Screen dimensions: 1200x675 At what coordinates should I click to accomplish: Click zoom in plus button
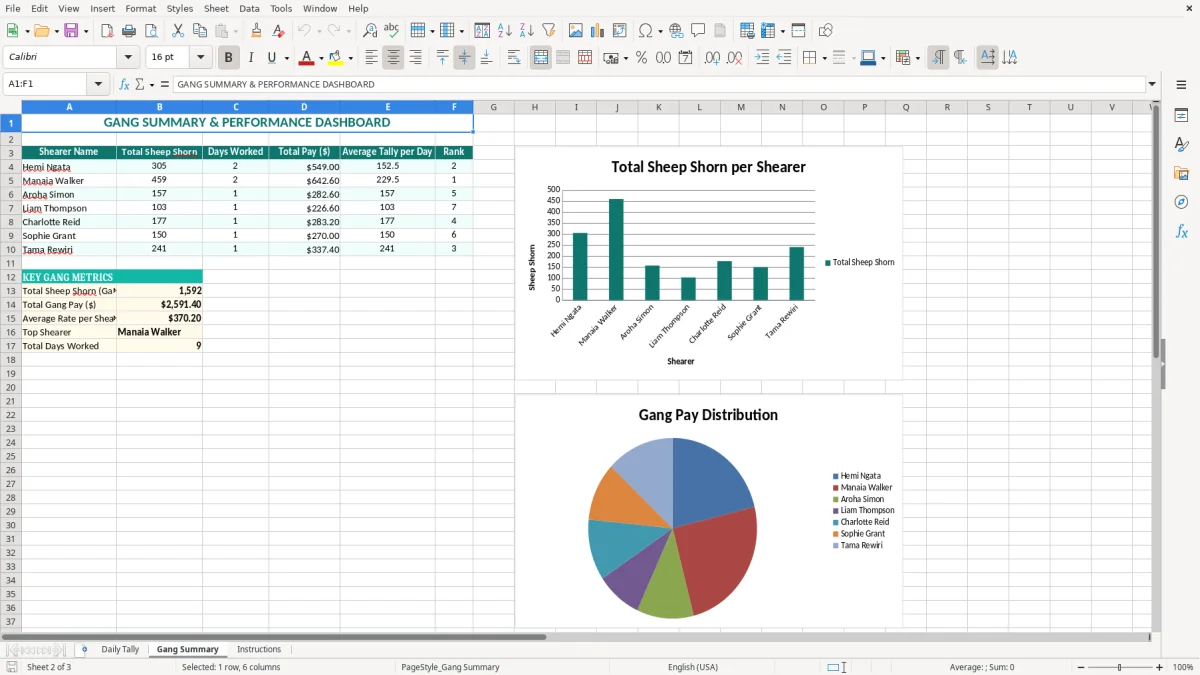(x=1159, y=667)
